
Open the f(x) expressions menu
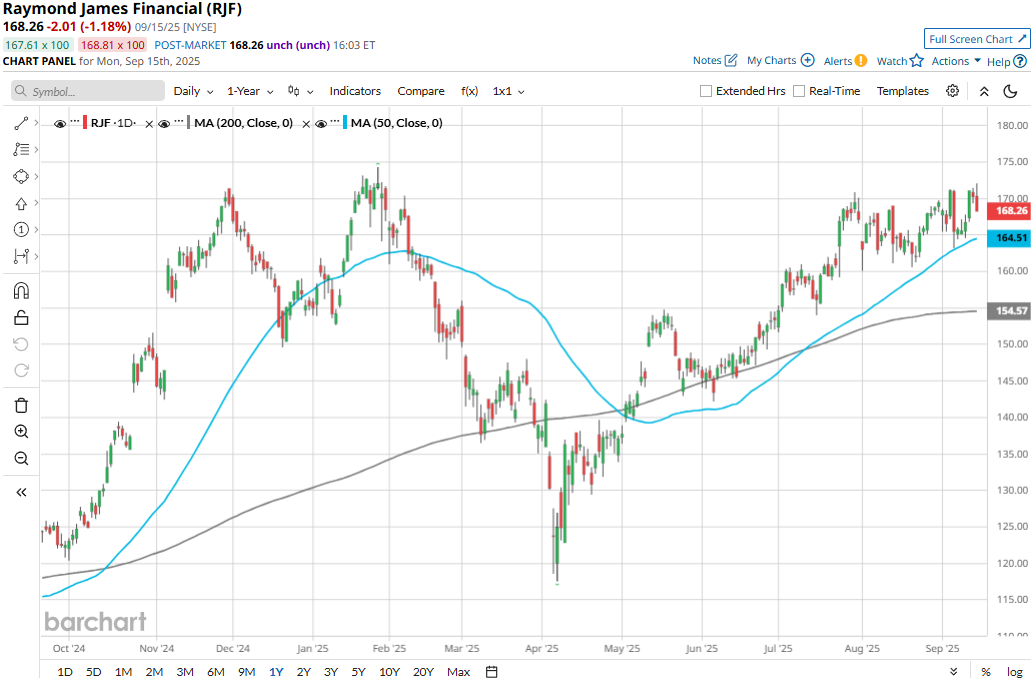(469, 91)
